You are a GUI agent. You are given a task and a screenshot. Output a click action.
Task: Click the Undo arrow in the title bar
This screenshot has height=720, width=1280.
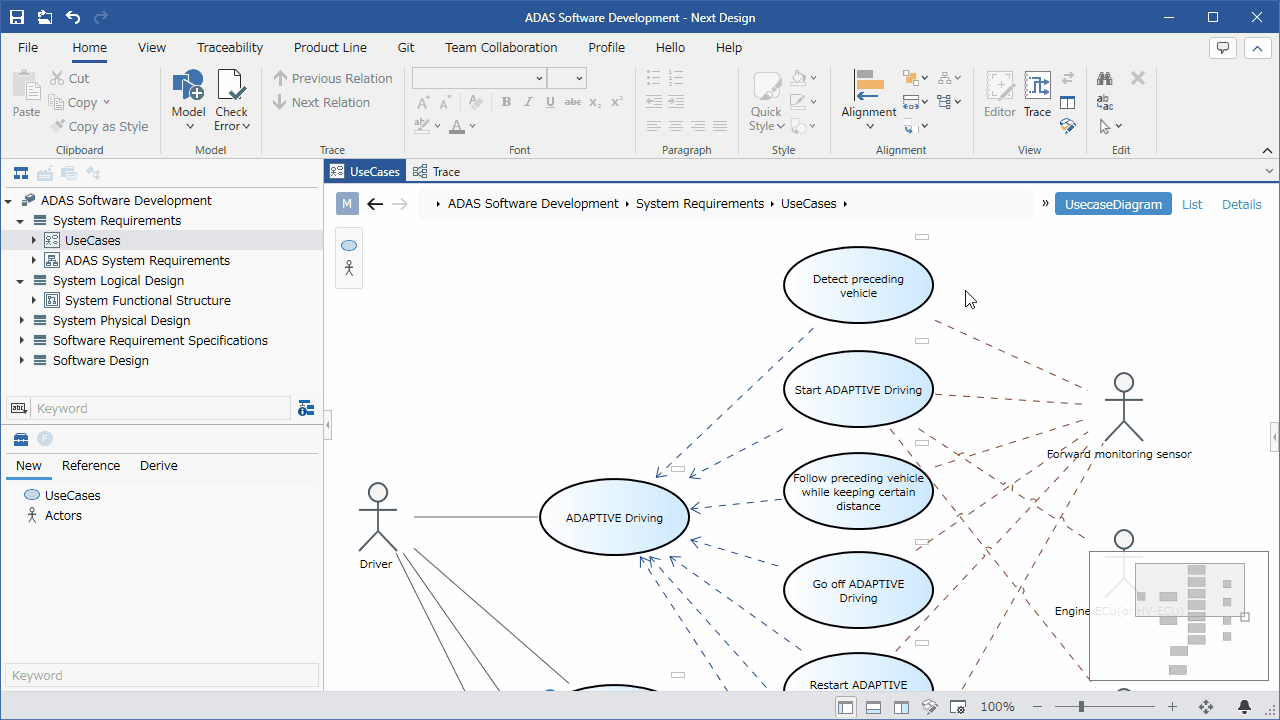pos(73,17)
